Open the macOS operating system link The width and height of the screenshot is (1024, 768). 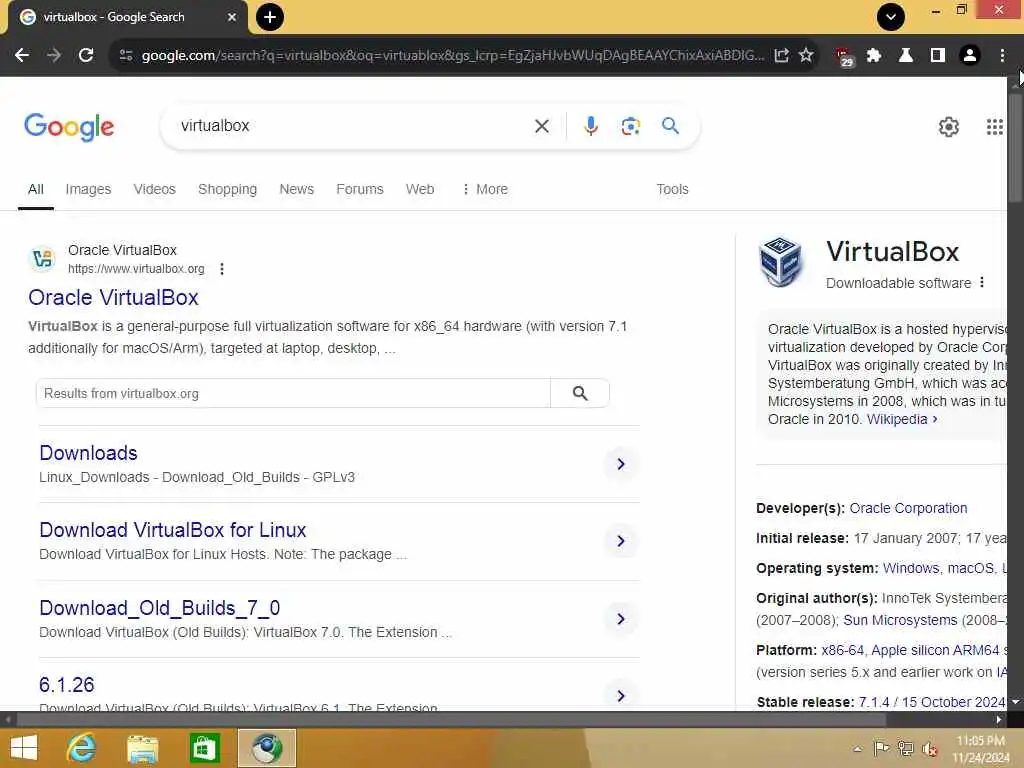coord(970,568)
